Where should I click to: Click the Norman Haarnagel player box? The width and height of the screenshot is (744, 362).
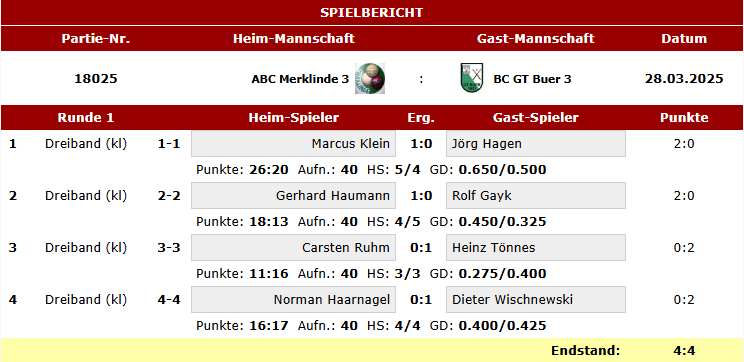[293, 299]
